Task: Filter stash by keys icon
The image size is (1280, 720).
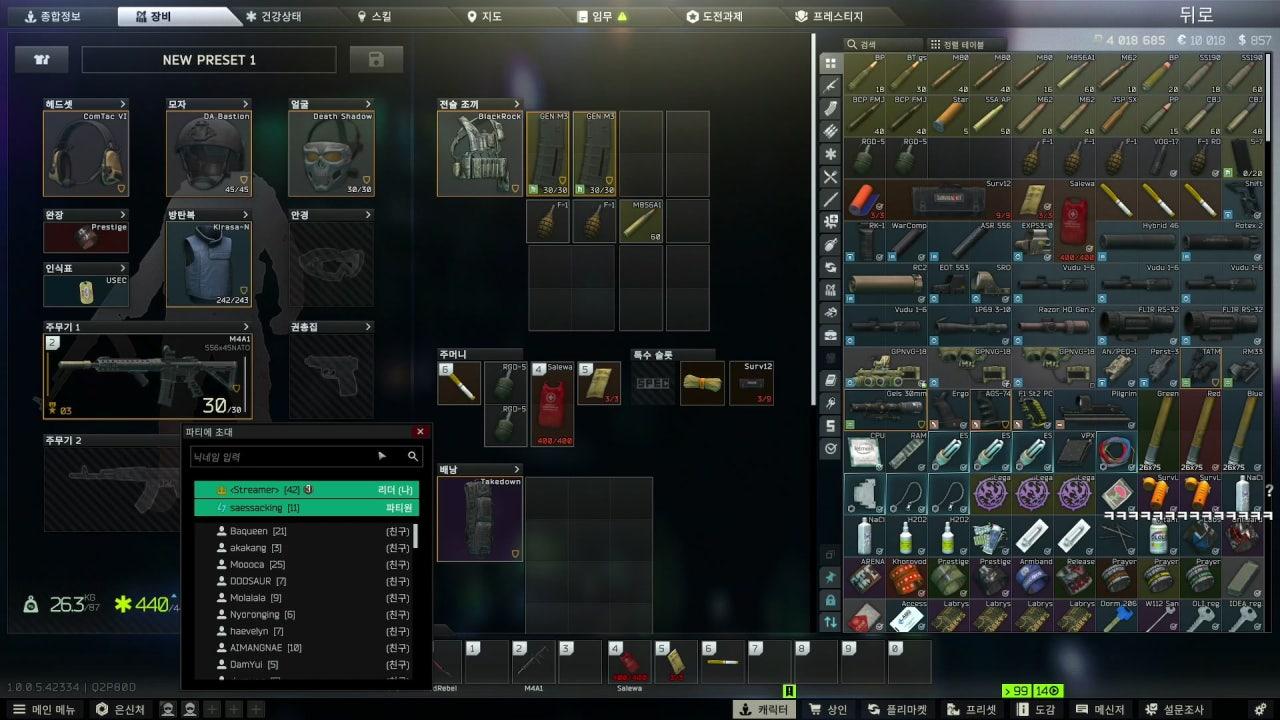Action: tap(830, 404)
